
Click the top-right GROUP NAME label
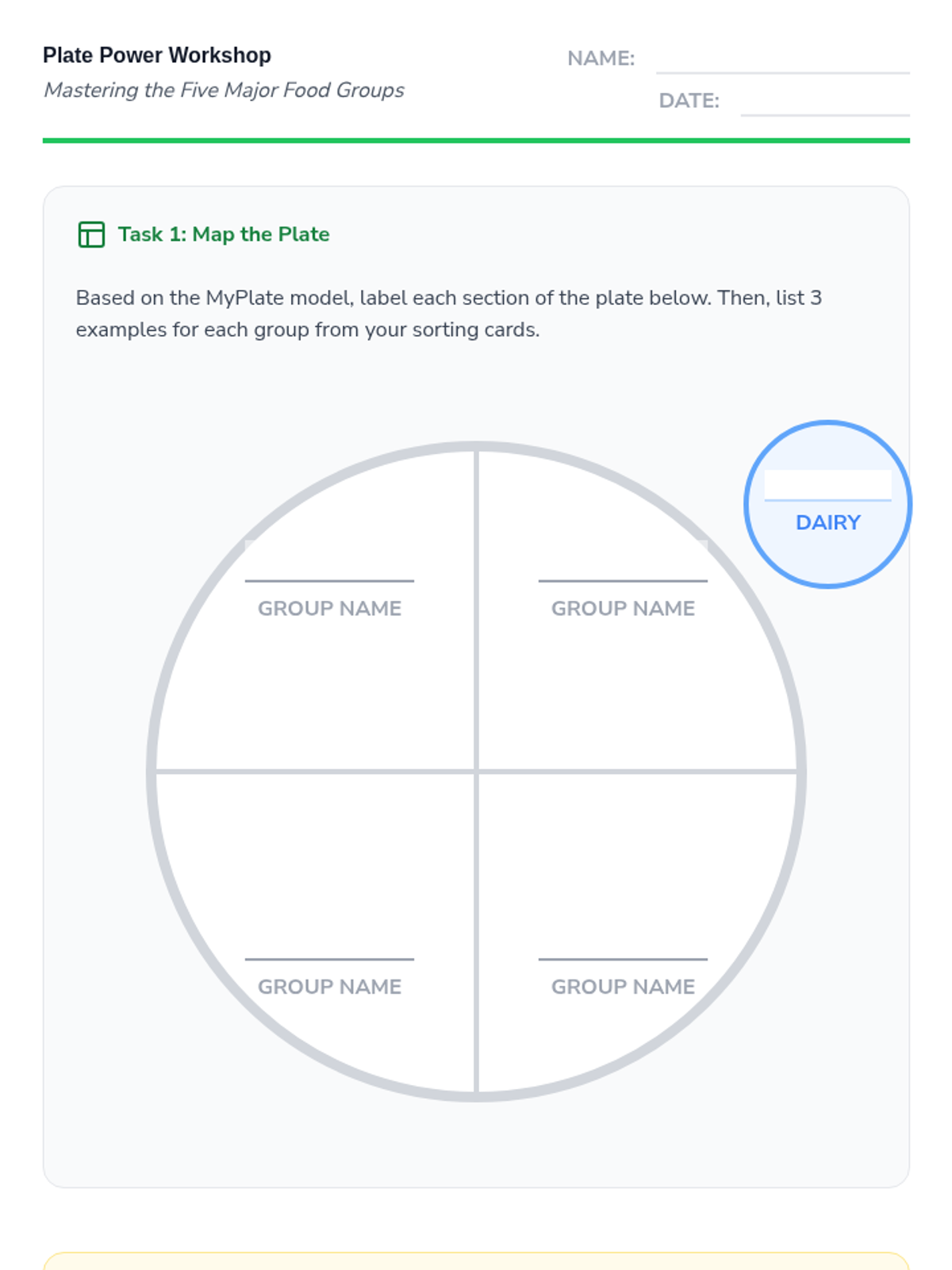tap(623, 608)
